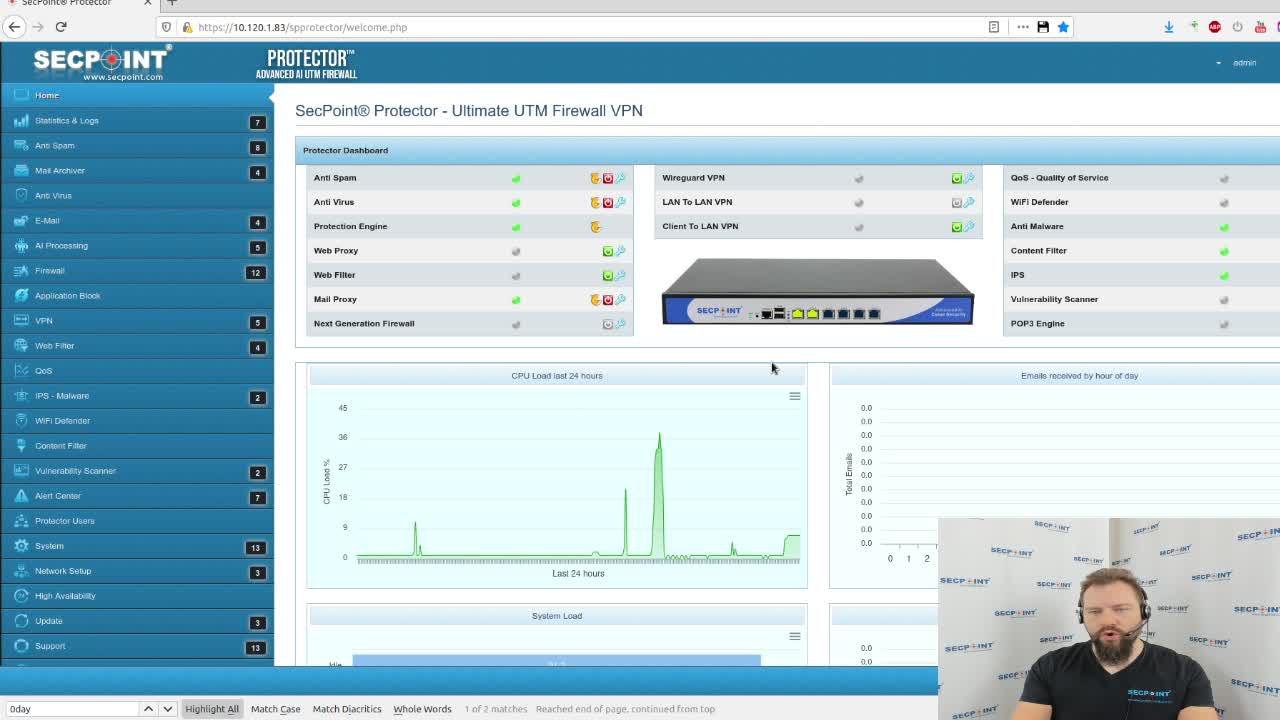Open the admin user dropdown
This screenshot has height=720, width=1280.
pyautogui.click(x=1237, y=63)
